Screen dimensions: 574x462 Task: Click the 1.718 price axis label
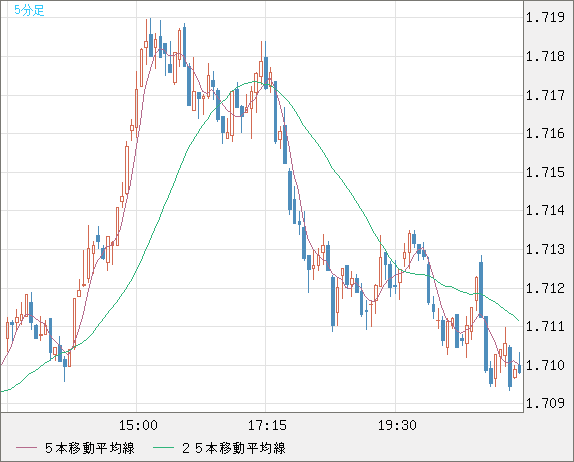tap(545, 56)
